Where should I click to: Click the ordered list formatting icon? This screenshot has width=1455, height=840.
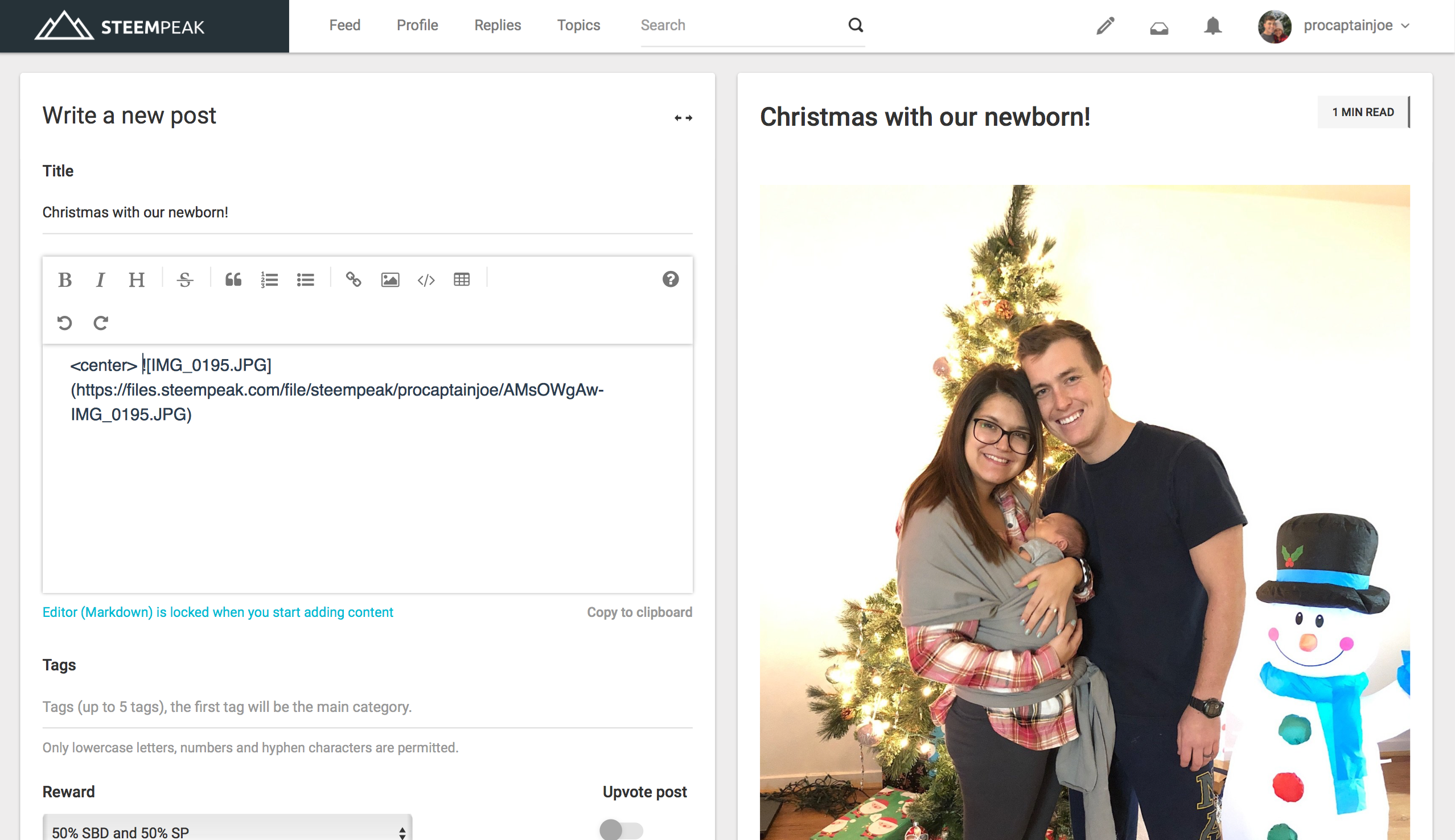click(x=269, y=279)
